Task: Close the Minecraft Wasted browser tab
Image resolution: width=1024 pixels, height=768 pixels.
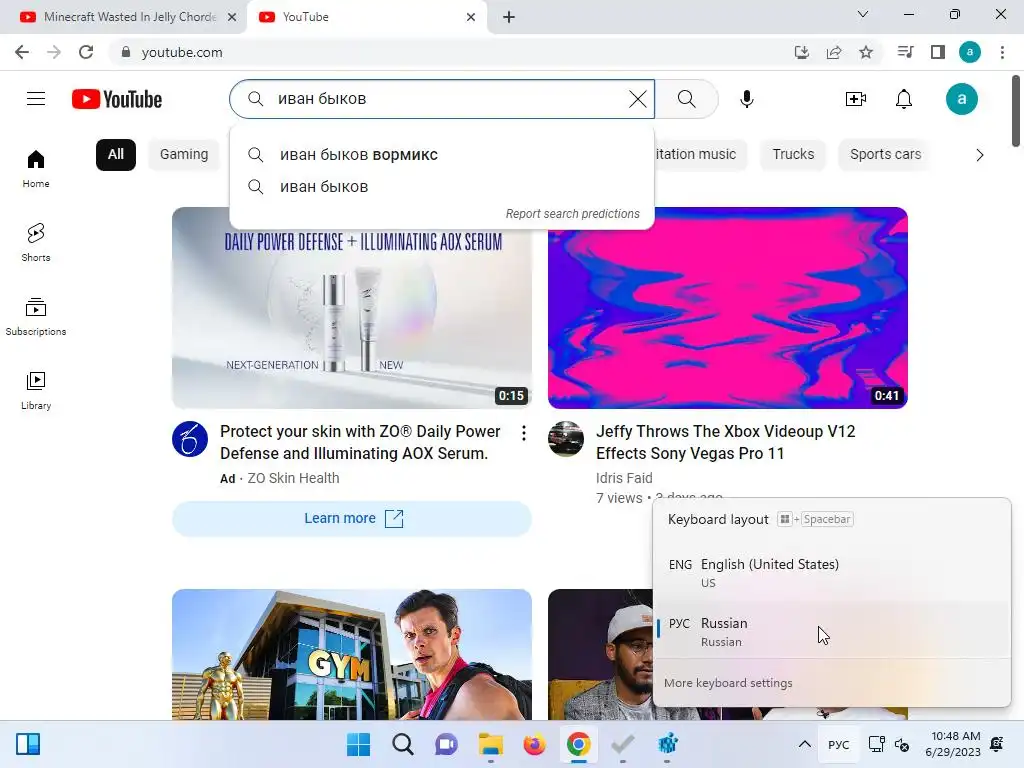Action: pos(232,17)
